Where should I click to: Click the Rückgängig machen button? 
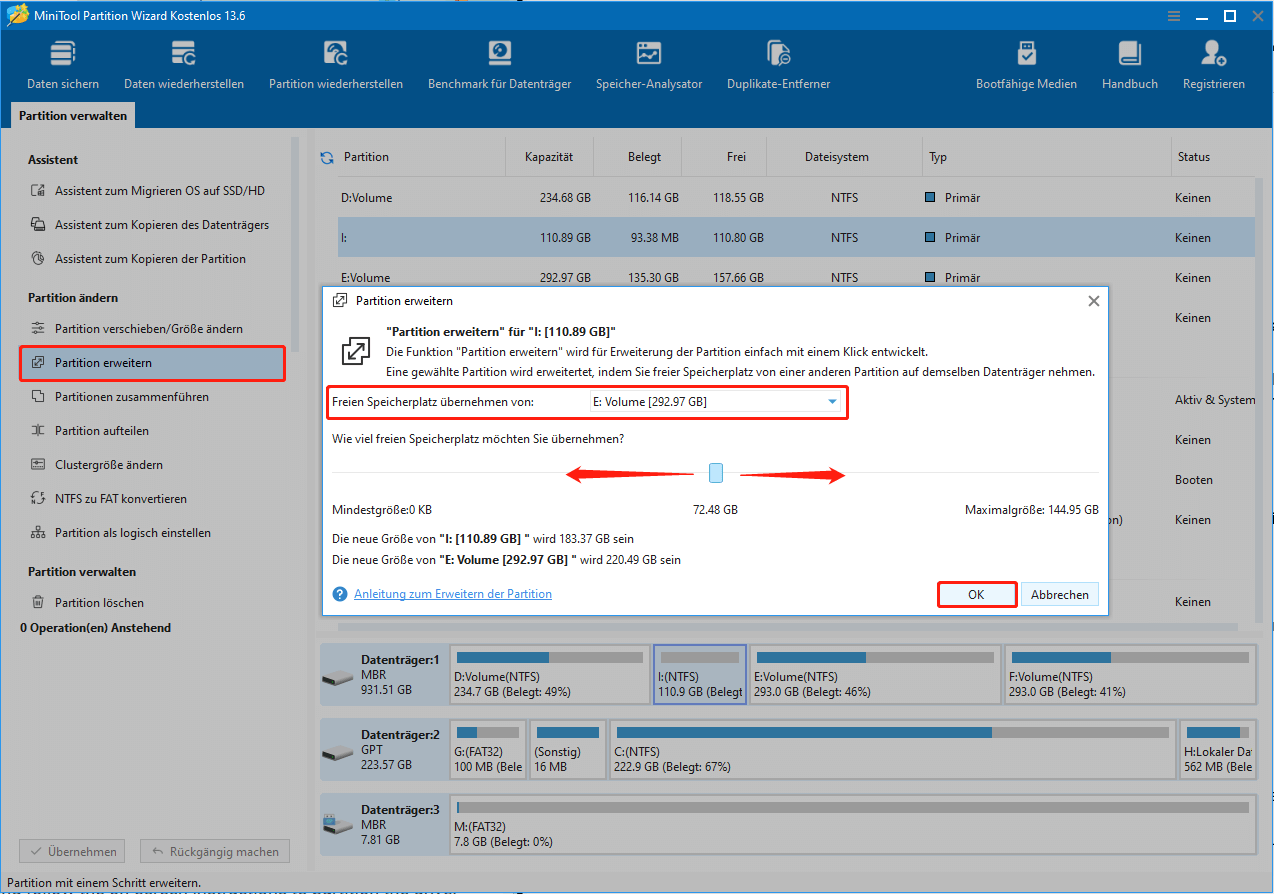pyautogui.click(x=214, y=851)
